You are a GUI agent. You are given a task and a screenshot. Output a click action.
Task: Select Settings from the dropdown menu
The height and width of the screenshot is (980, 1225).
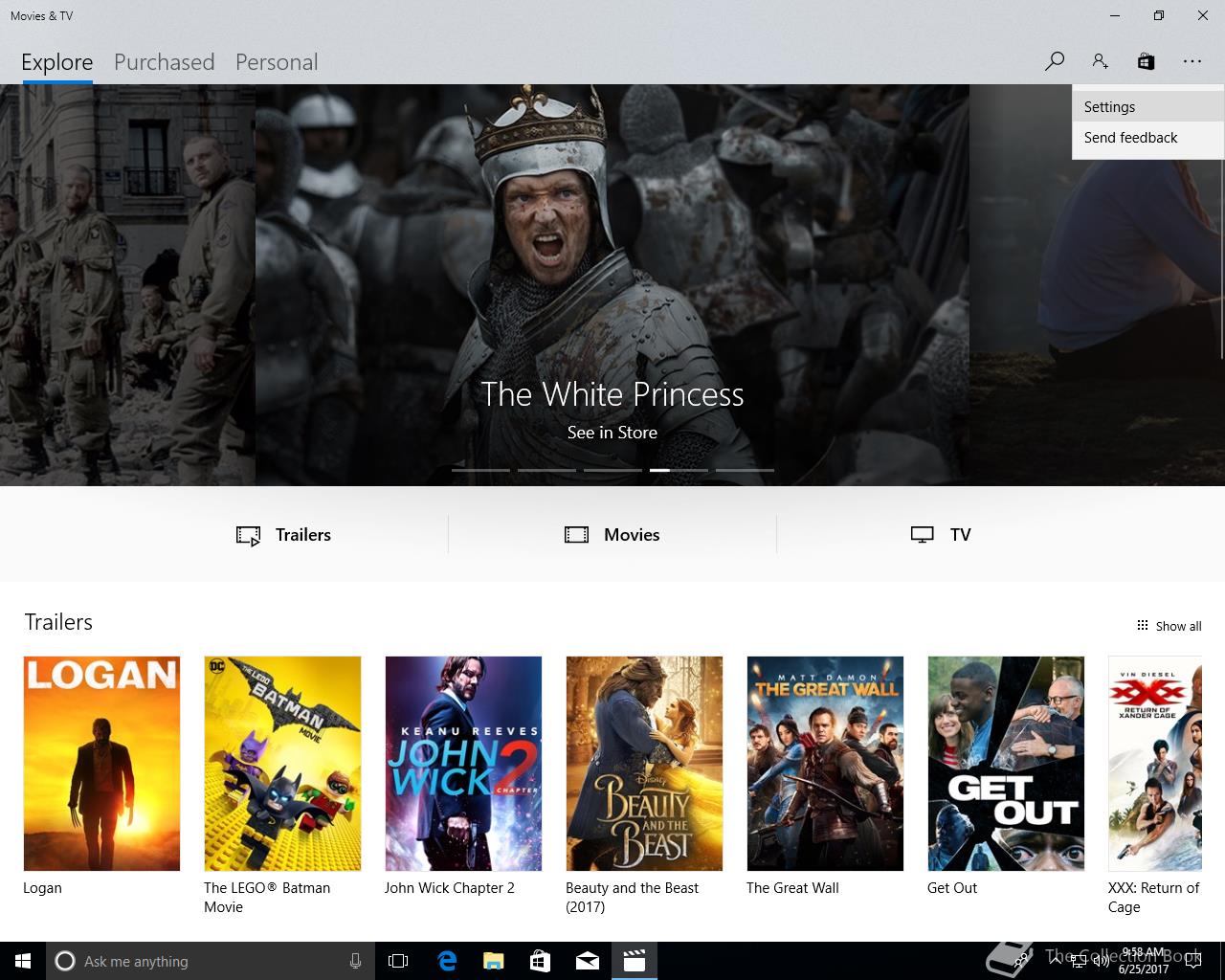[x=1147, y=107]
